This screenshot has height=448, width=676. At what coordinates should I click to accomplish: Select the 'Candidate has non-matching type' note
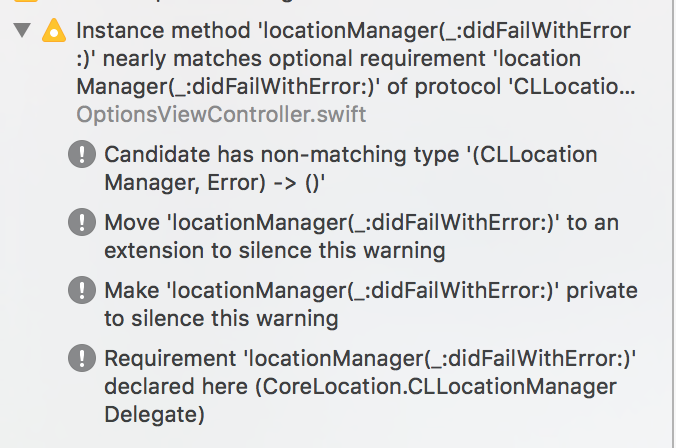pos(351,169)
